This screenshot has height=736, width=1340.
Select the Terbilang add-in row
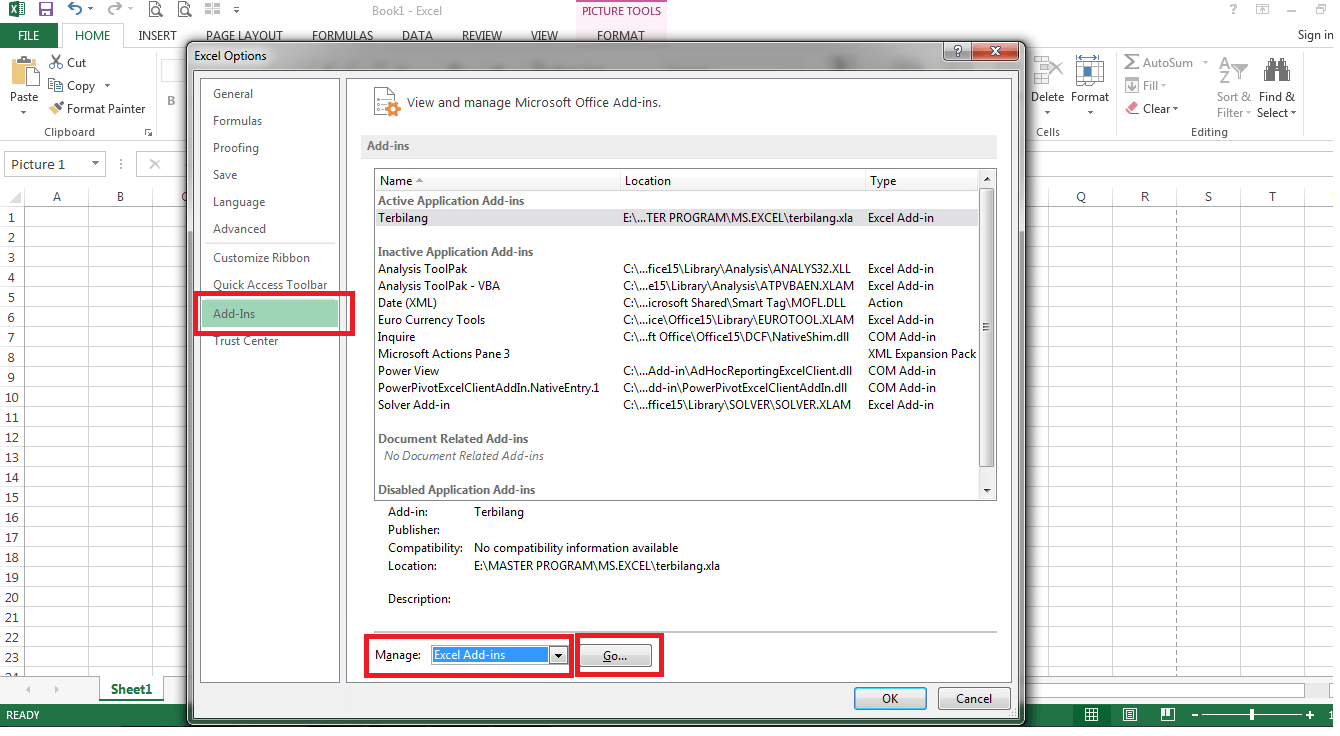(x=677, y=218)
